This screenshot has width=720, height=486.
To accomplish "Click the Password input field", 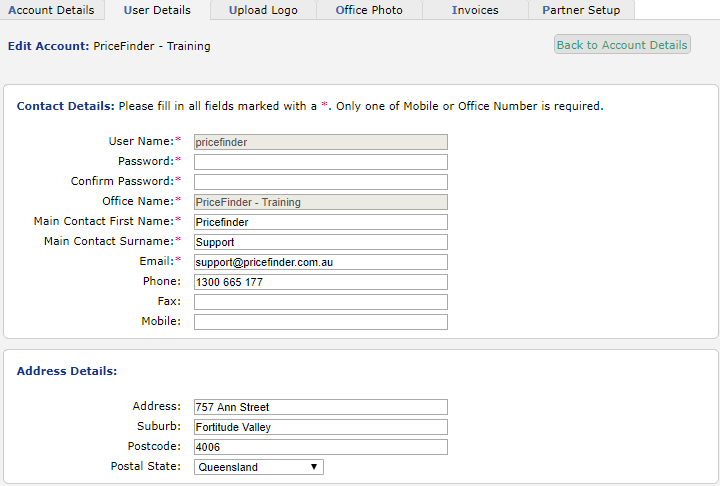I will (321, 162).
